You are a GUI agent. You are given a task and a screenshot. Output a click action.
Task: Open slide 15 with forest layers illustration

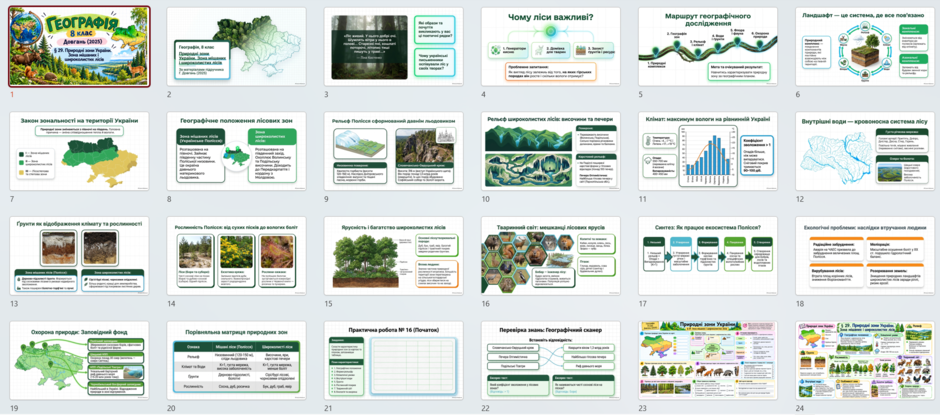click(x=393, y=256)
